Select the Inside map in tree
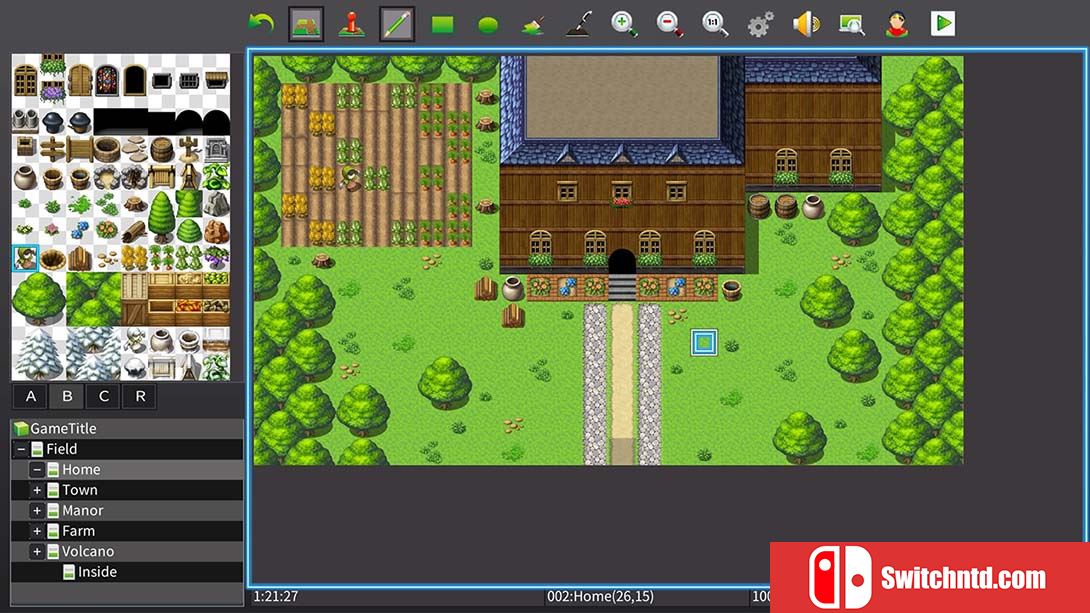 (x=127, y=572)
